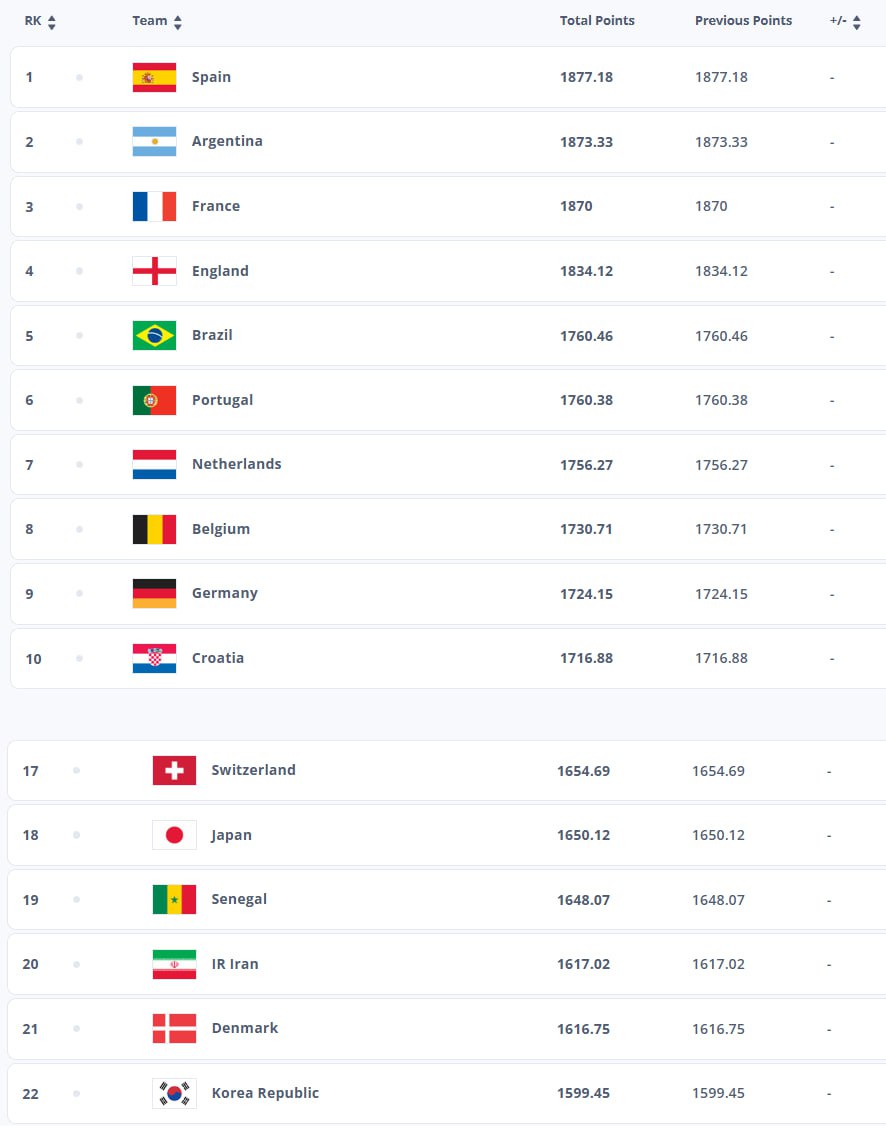Sort by Team column arrows
Viewport: 886px width, 1128px height.
(x=178, y=22)
